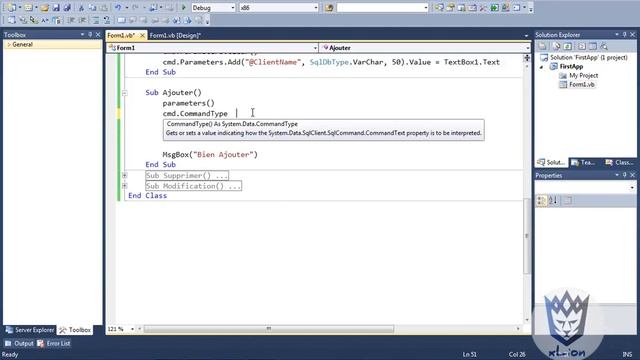The width and height of the screenshot is (640, 360).
Task: Open the Ajouter method name dropdown
Action: click(x=528, y=48)
